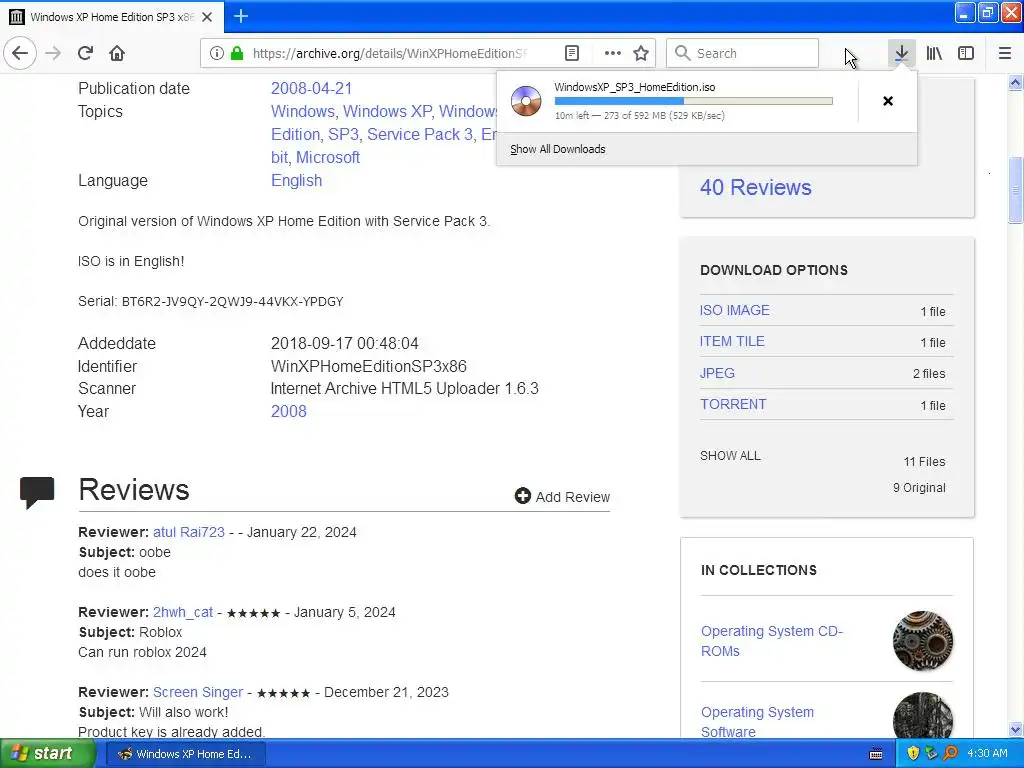
Task: Open the ITEM TILE download option
Action: (732, 342)
